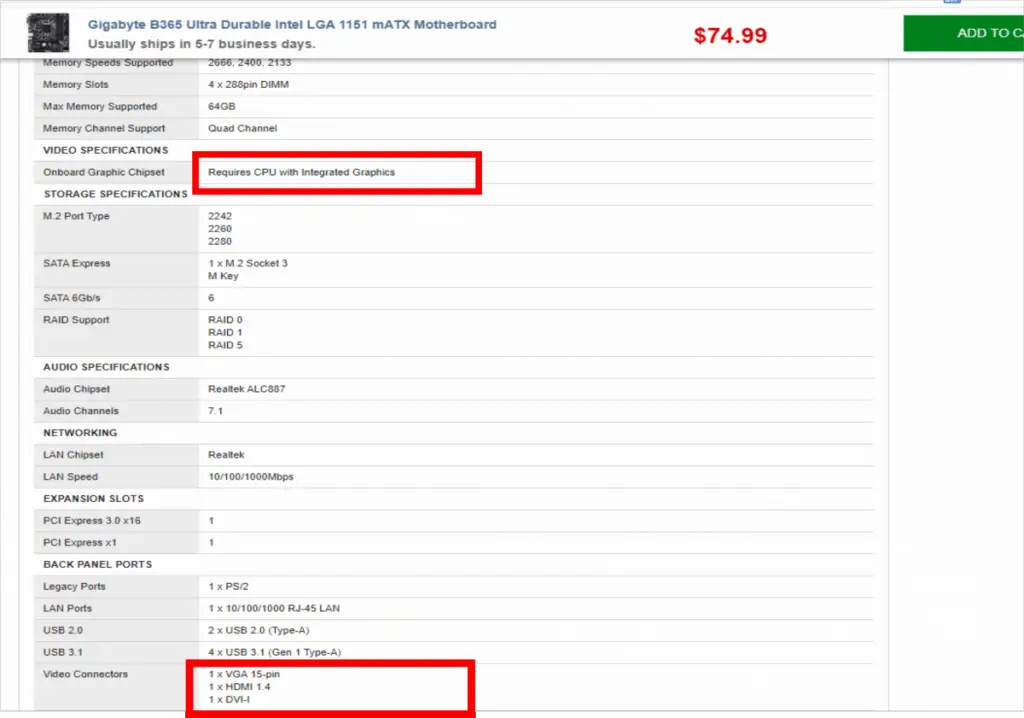Screen dimensions: 1024x718
Task: Click the '2242' M.2 size value
Action: pos(219,216)
